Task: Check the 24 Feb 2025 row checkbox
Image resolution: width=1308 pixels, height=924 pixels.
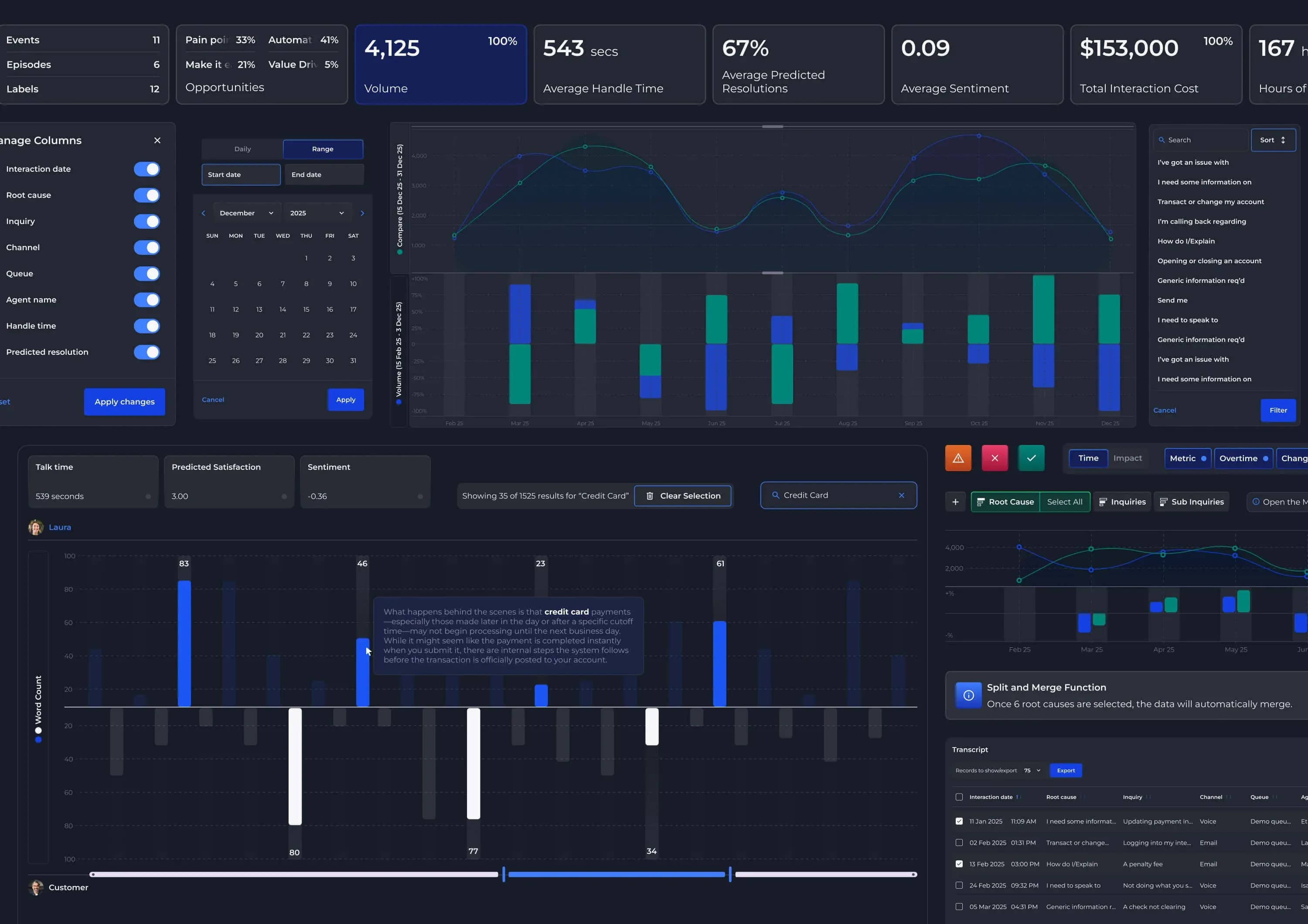Action: click(x=959, y=886)
